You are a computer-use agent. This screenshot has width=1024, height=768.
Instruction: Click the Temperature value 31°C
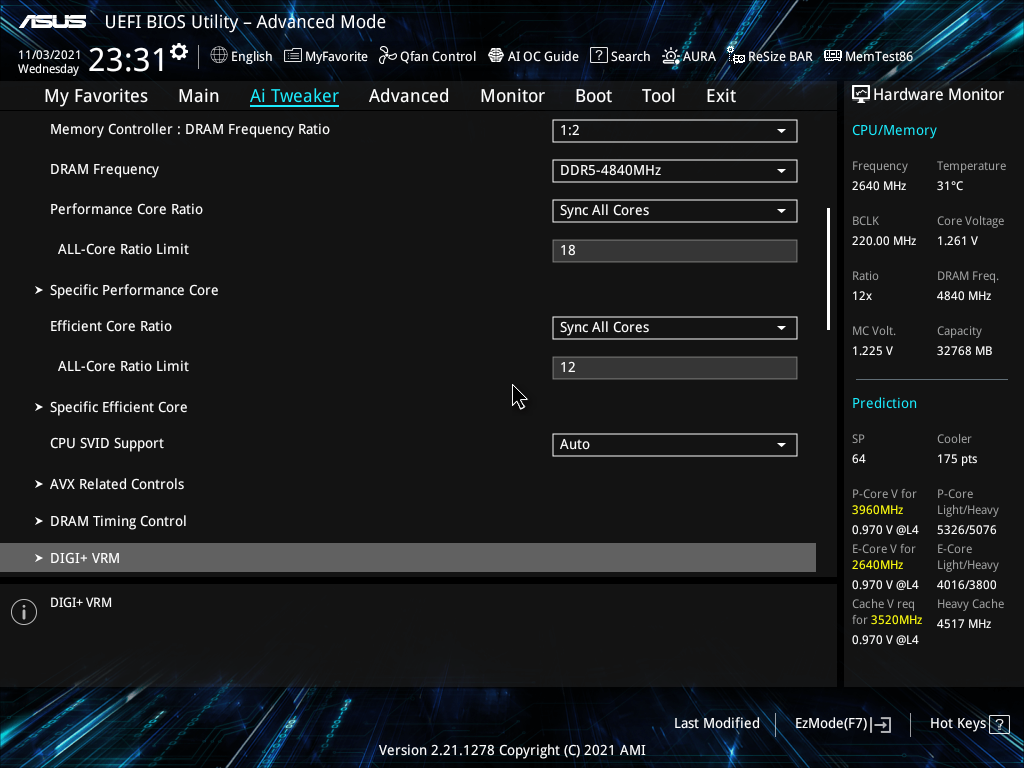coord(950,186)
